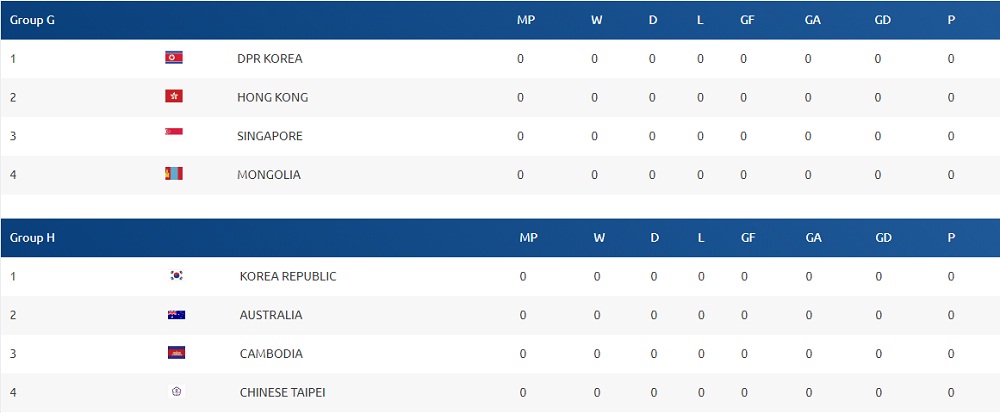Click the P column header in Group G

click(x=951, y=20)
